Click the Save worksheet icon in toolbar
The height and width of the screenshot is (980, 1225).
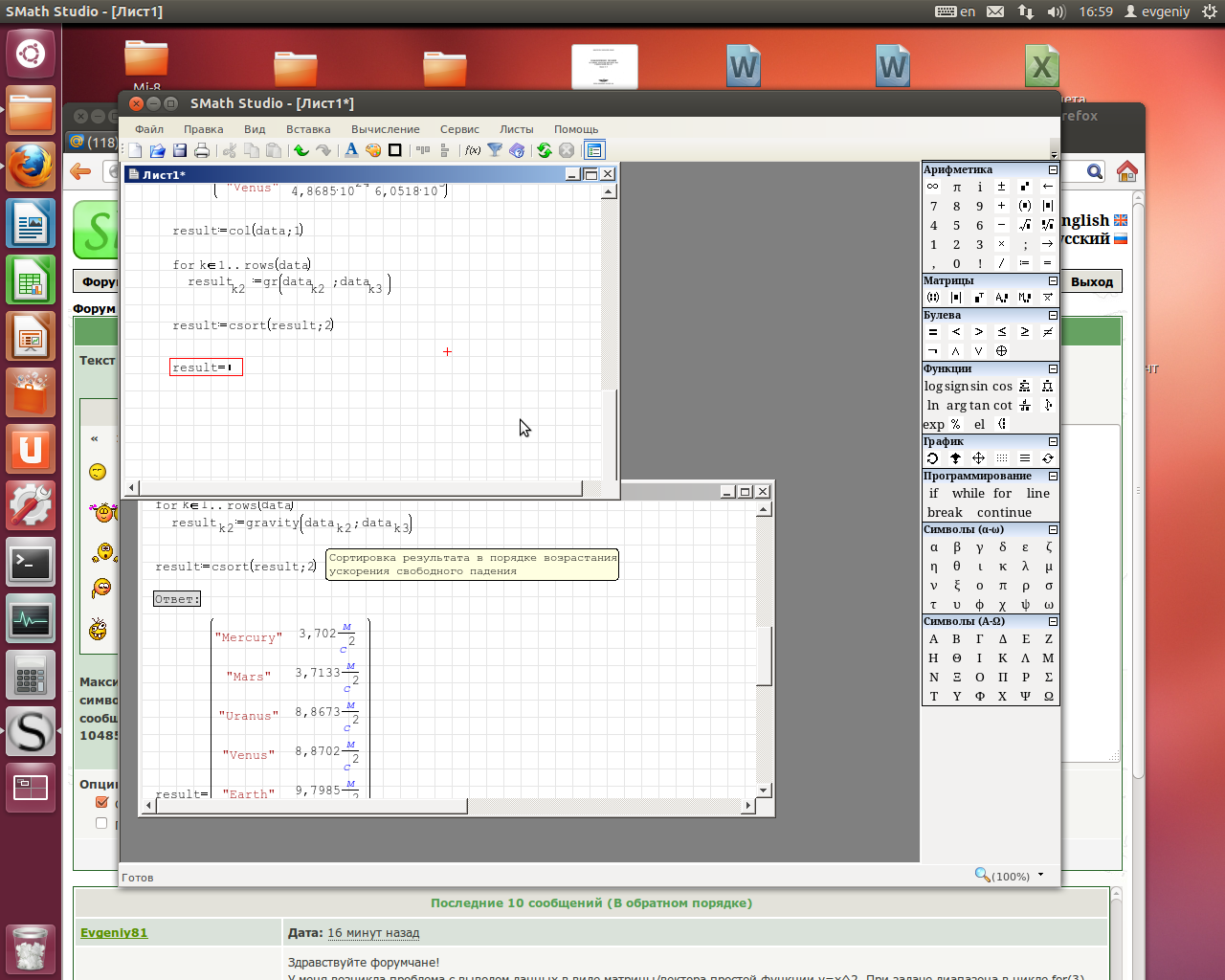point(180,150)
